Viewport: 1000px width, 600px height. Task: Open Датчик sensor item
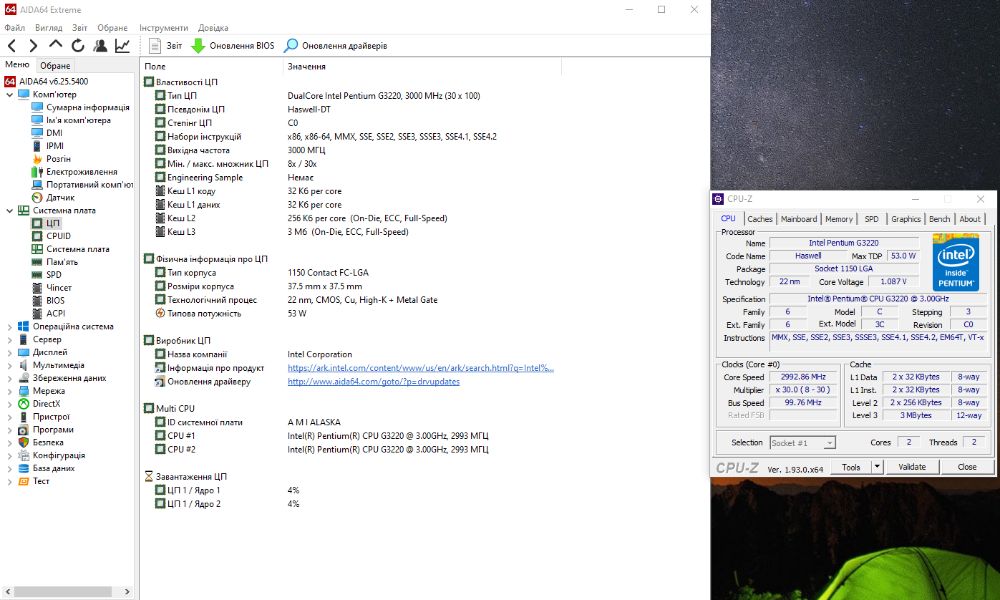pyautogui.click(x=60, y=197)
